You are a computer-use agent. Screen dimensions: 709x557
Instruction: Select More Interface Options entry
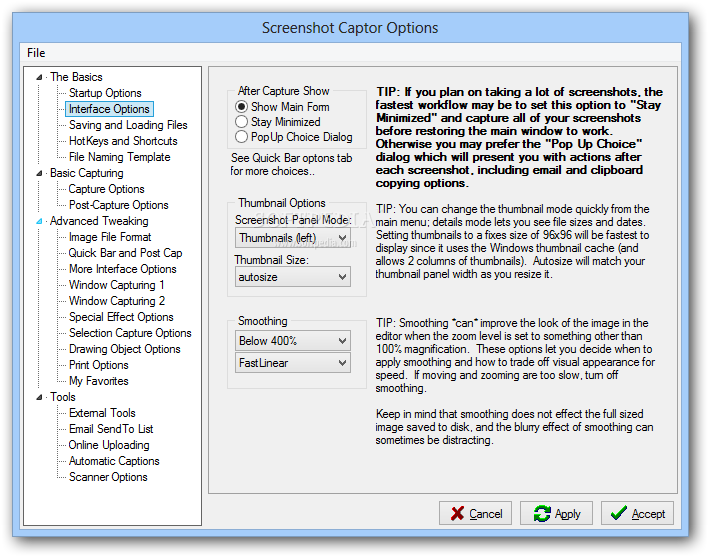click(x=123, y=269)
